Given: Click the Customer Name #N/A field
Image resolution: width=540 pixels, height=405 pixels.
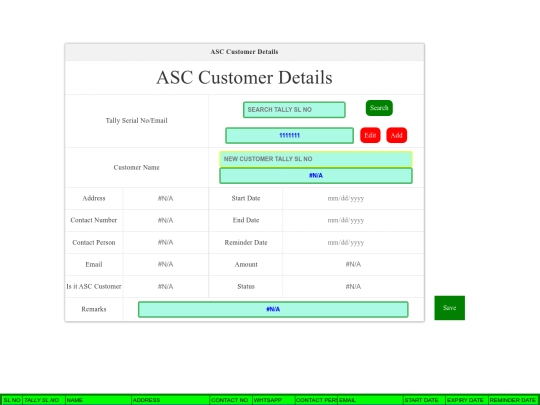Looking at the screenshot, I should (x=316, y=176).
